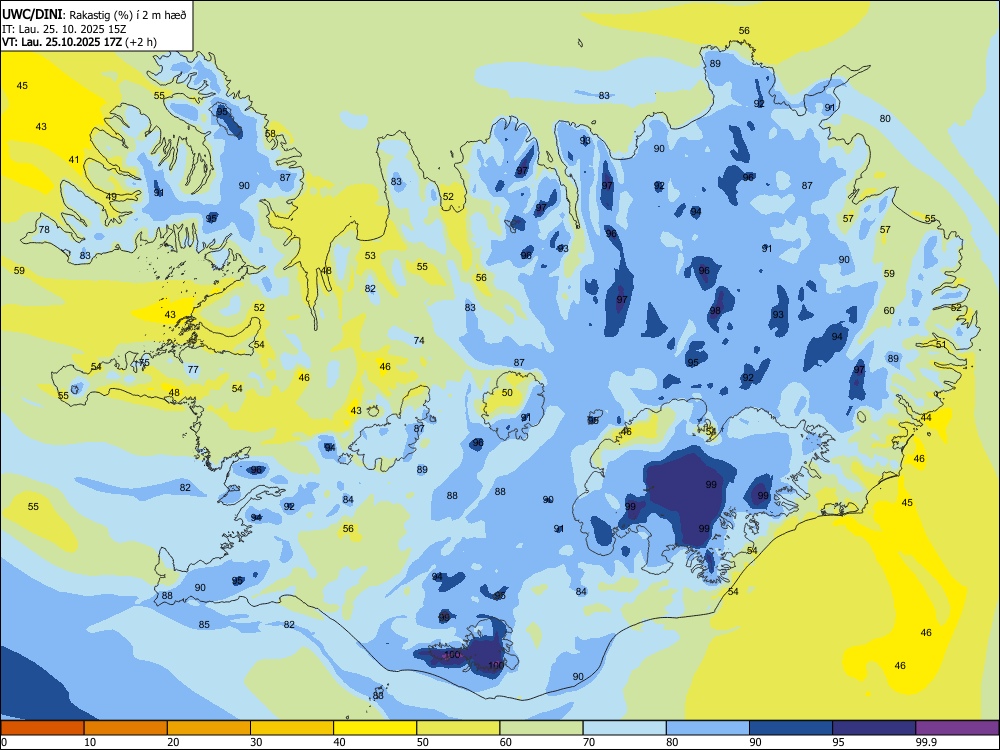Click the dark orange 0–10 legend swatch
Viewport: 1000px width, 750px height.
click(x=42, y=728)
